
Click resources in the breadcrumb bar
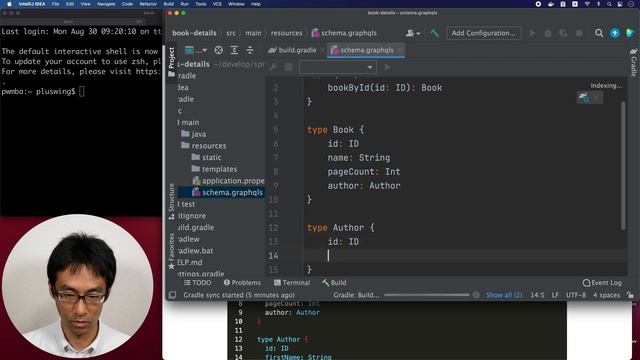click(x=287, y=33)
